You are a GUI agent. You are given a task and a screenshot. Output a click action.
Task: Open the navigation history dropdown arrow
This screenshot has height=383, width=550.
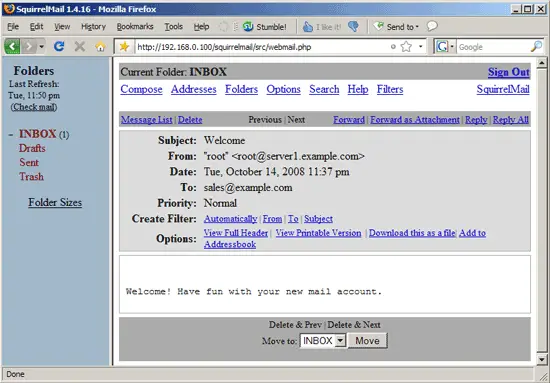point(41,47)
